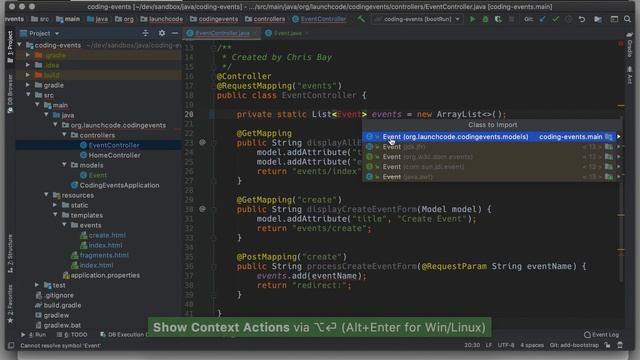Image resolution: width=640 pixels, height=360 pixels.
Task: Collapse the controllers package arrow
Action: (64, 135)
